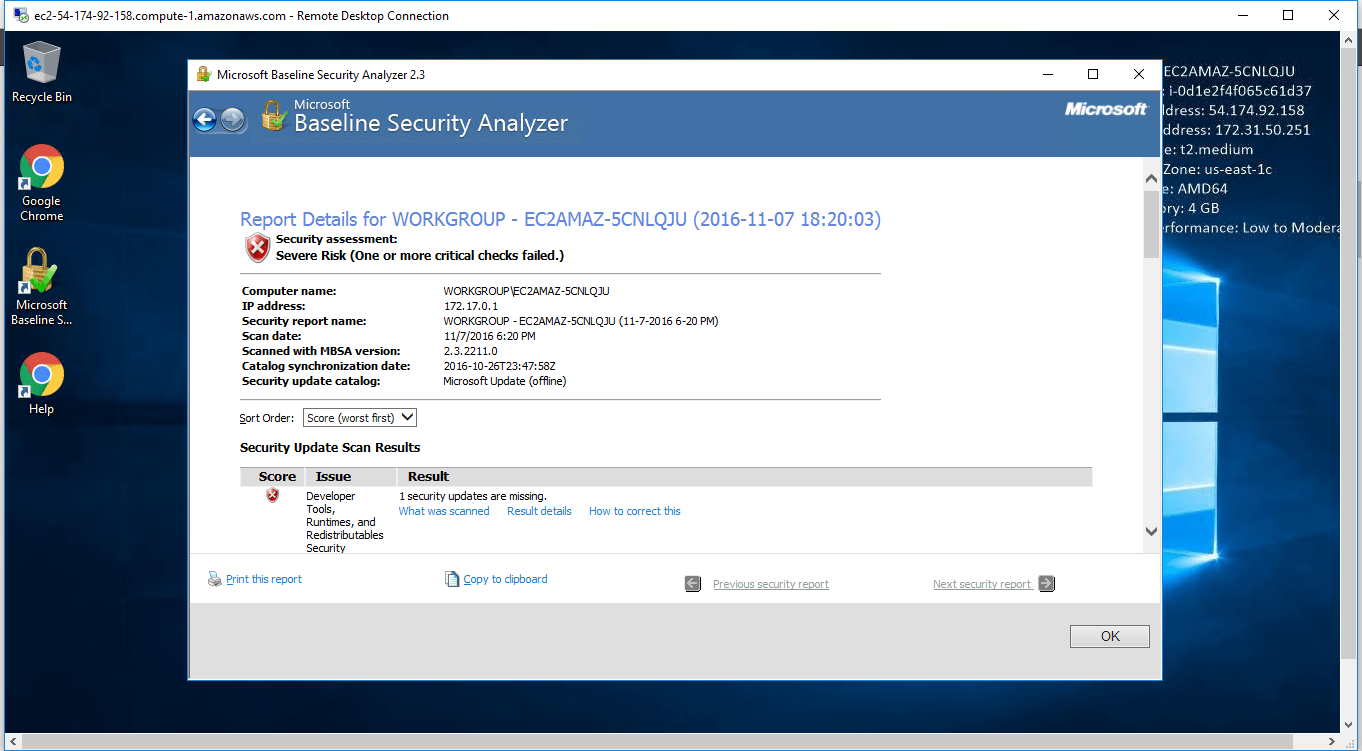This screenshot has width=1362, height=751.
Task: Click the Next security report link
Action: [x=982, y=583]
